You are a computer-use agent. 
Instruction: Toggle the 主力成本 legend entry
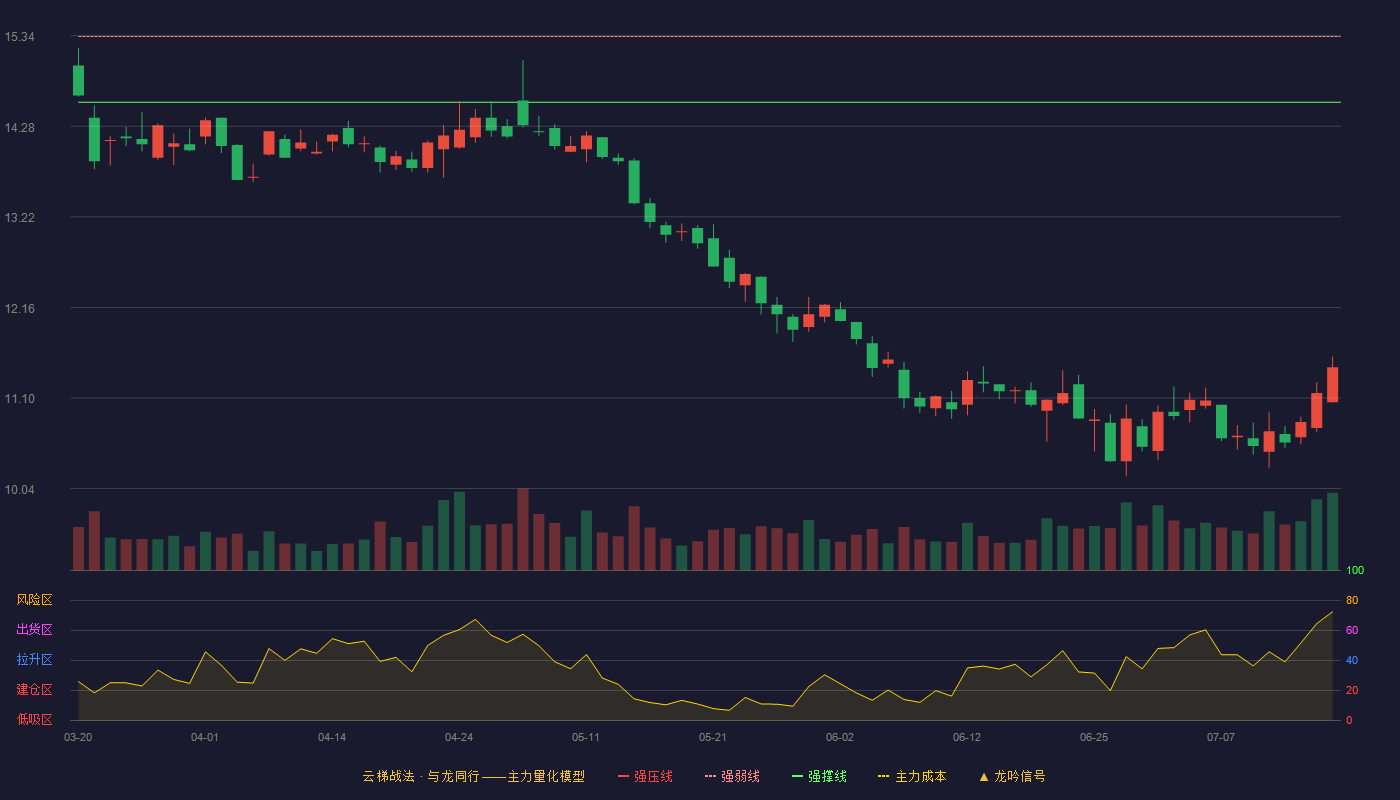point(912,776)
